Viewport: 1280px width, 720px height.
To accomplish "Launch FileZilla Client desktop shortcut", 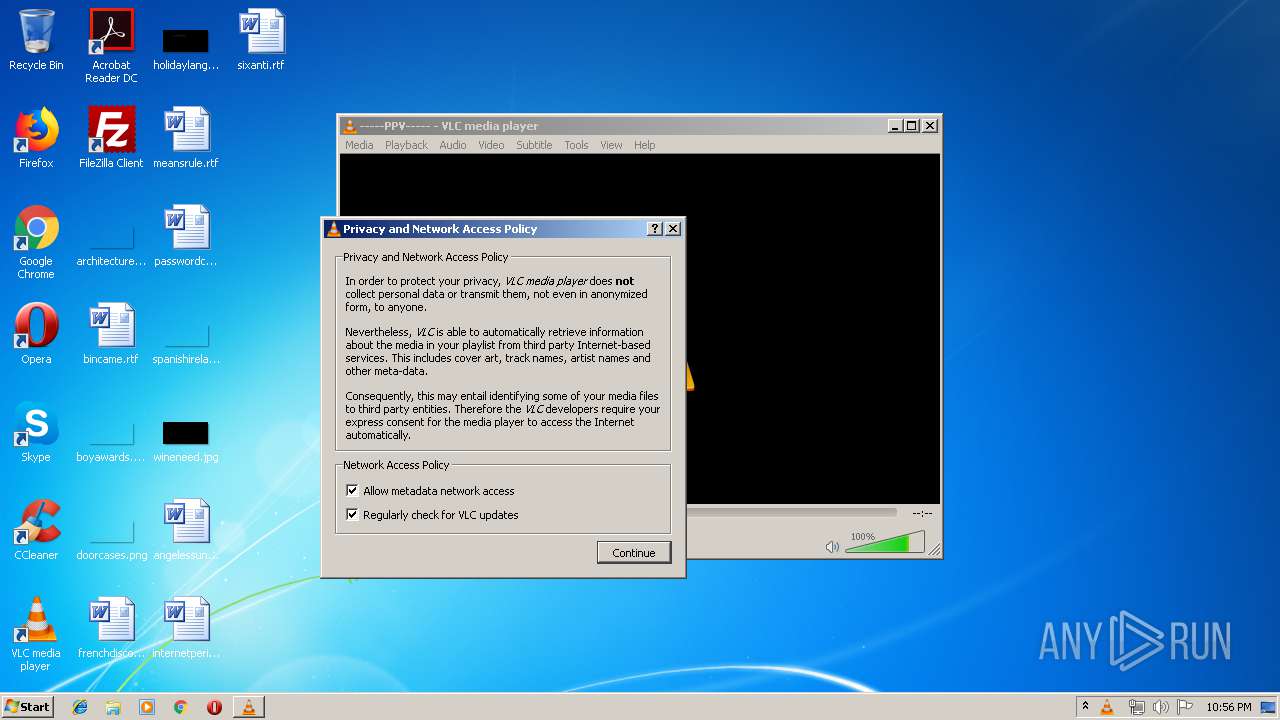I will click(111, 138).
